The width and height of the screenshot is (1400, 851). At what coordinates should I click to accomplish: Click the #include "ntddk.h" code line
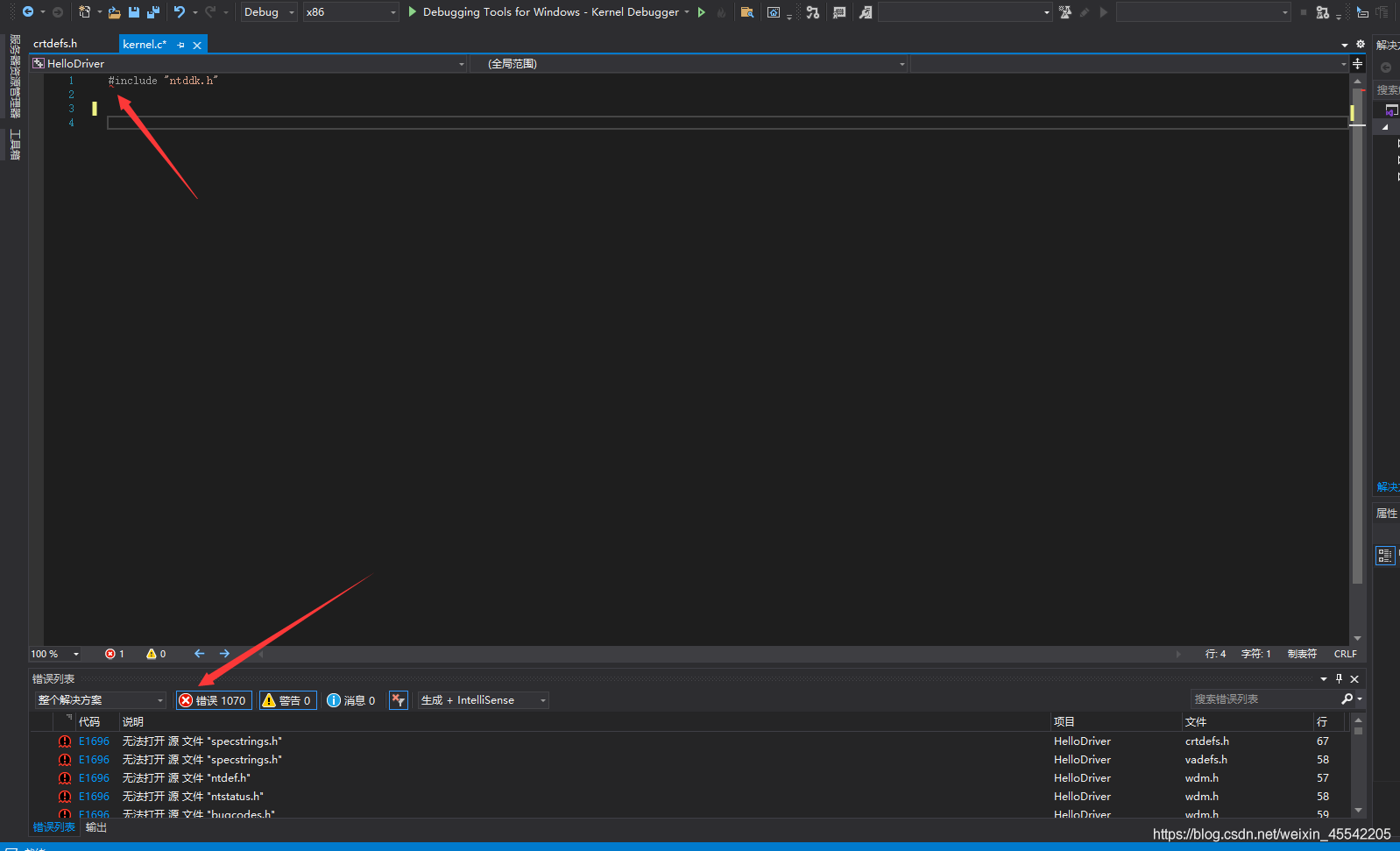[x=163, y=81]
